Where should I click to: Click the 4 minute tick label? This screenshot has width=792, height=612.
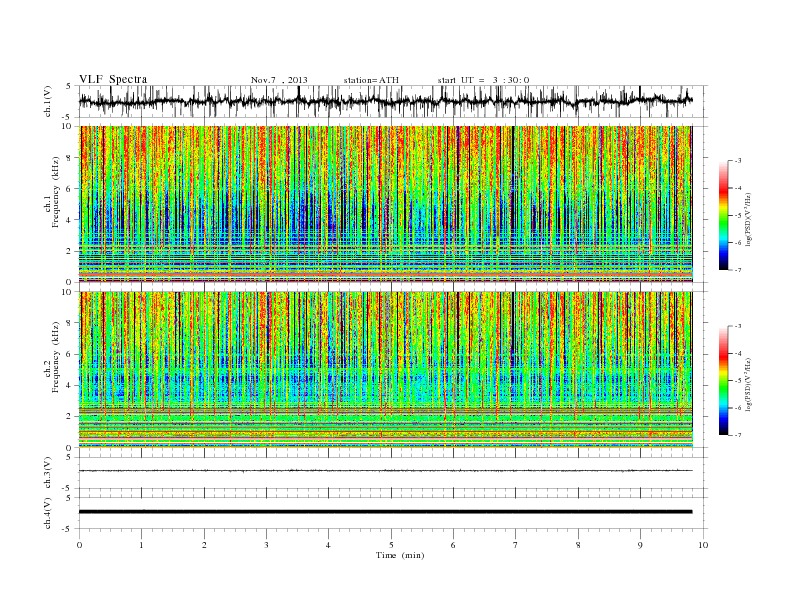[x=329, y=545]
